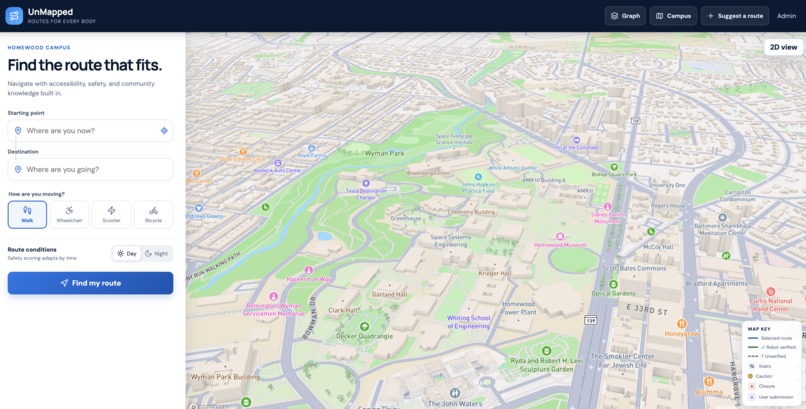Click the starting point pin icon
The width and height of the screenshot is (806, 409).
click(18, 131)
